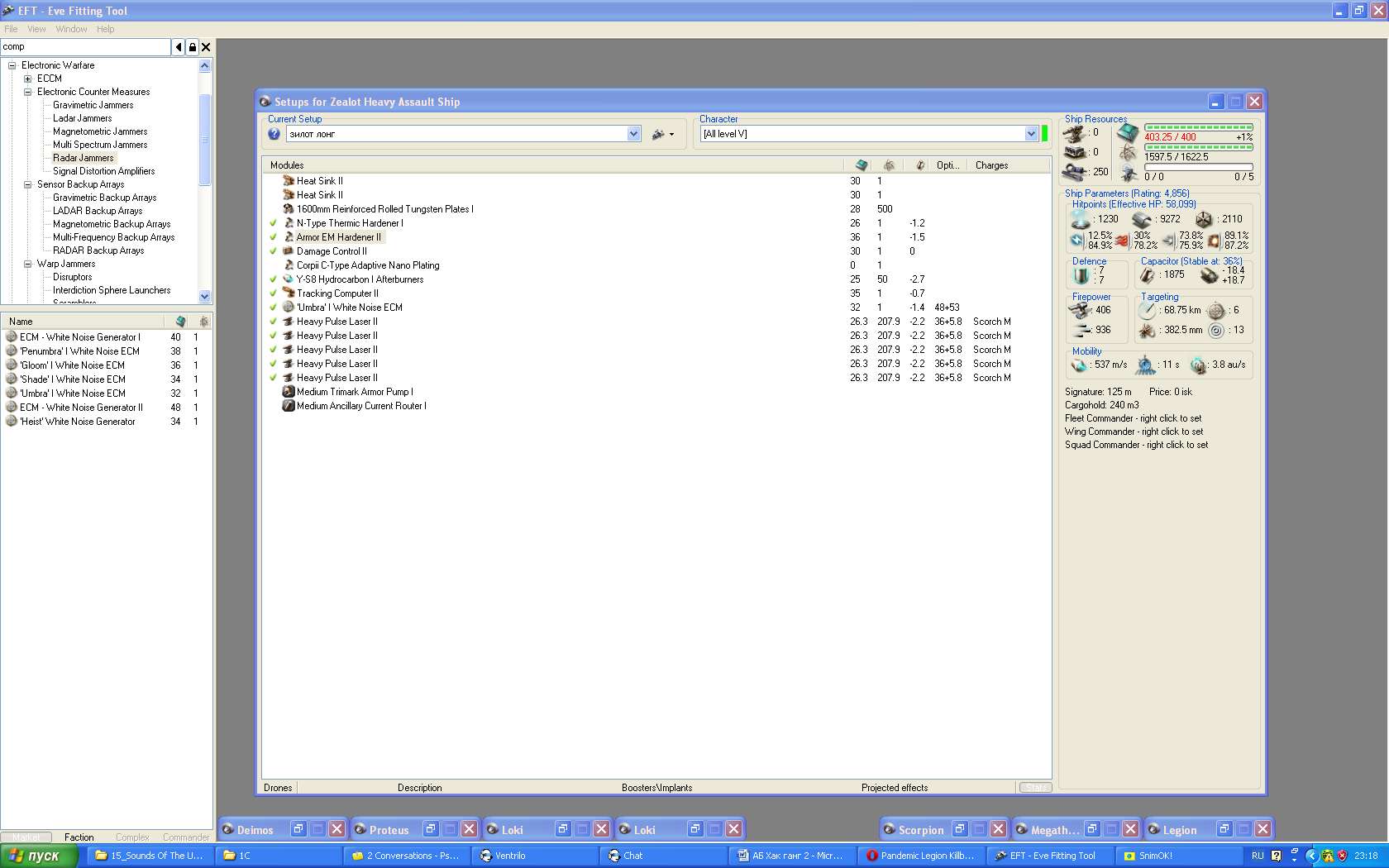Click the Firepower turret DPS icon

(x=1079, y=310)
